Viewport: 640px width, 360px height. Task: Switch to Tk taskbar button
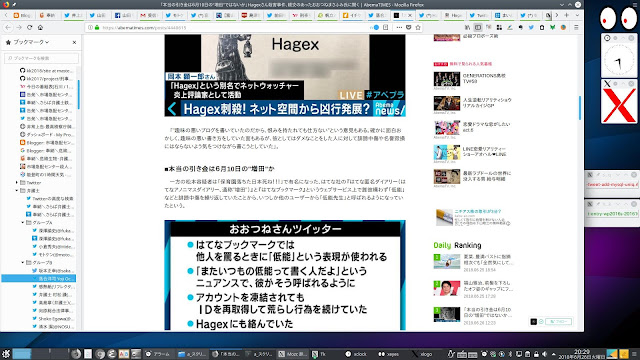pyautogui.click(x=319, y=354)
